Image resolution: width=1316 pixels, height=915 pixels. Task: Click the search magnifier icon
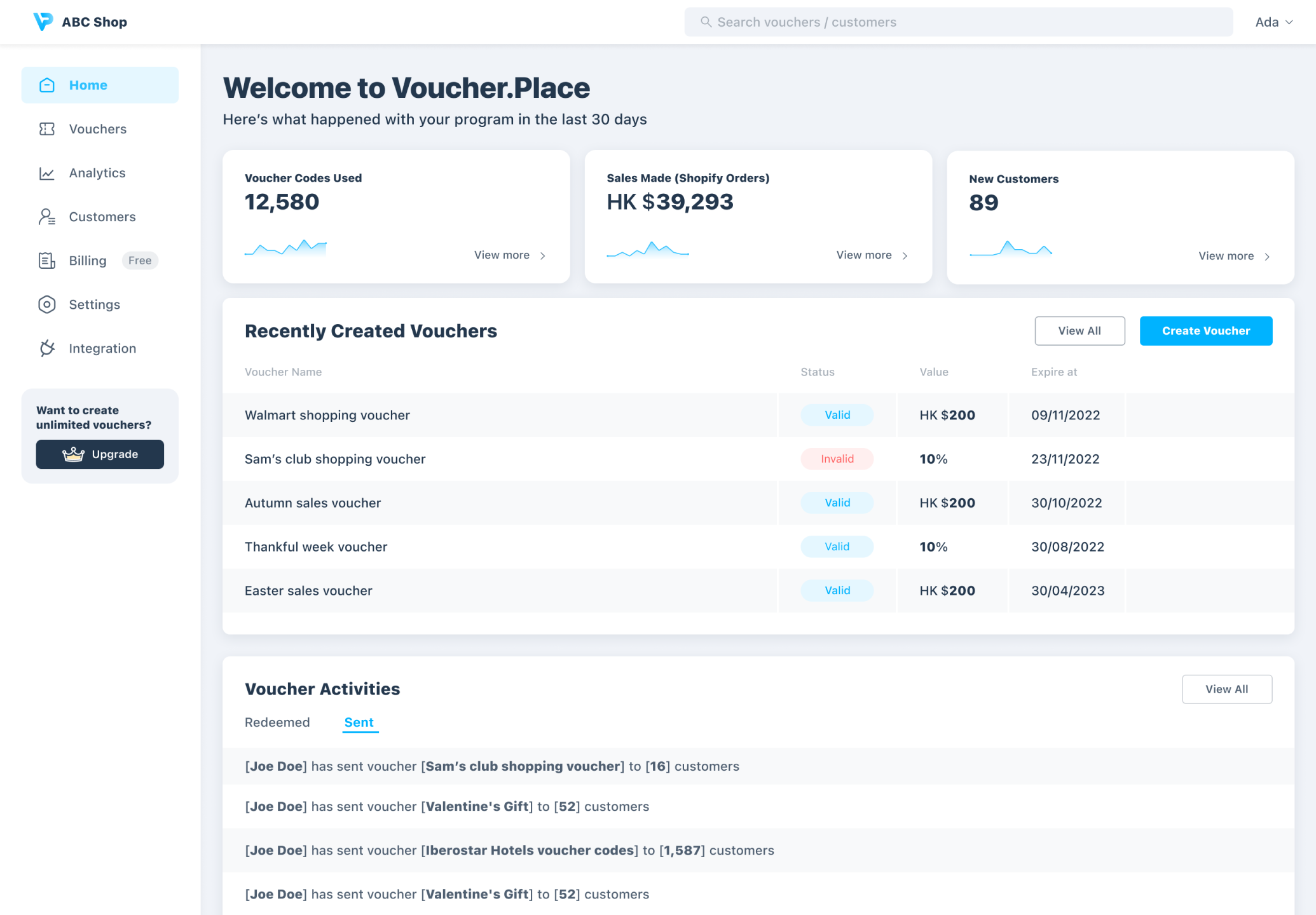pos(706,21)
